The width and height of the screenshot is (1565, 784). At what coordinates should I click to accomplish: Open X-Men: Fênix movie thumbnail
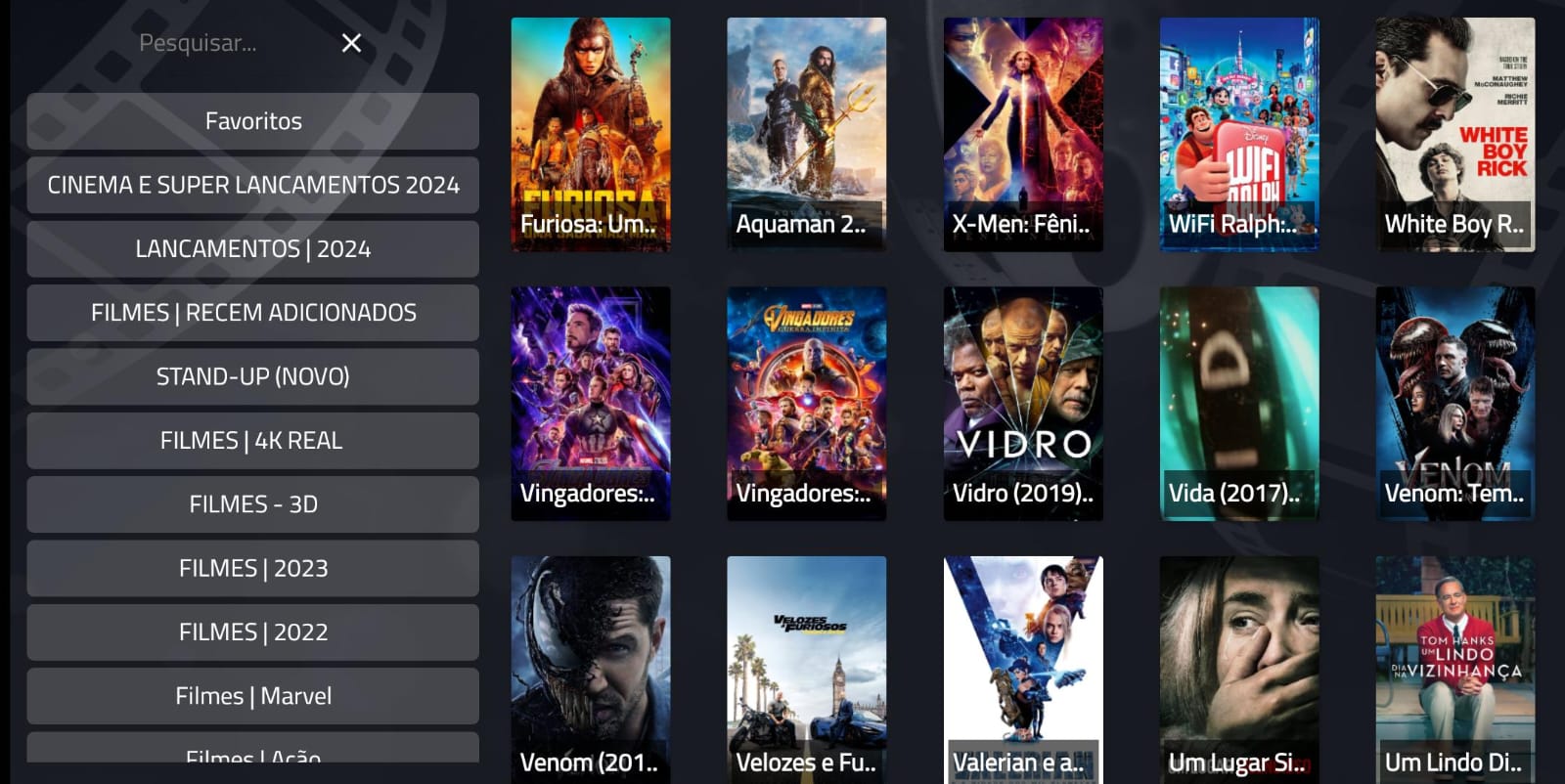(x=1023, y=135)
